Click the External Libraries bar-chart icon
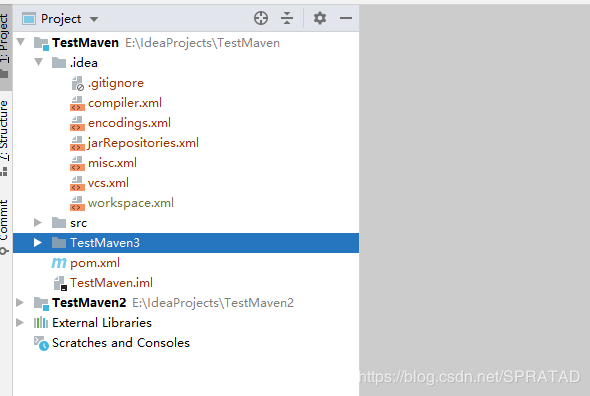The height and width of the screenshot is (396, 590). (41, 323)
